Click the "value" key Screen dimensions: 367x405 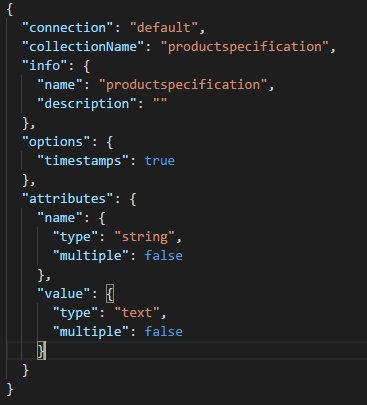[64, 294]
